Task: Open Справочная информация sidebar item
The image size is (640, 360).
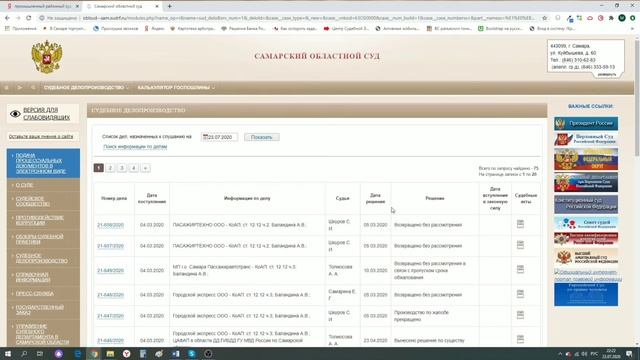Action: [x=33, y=277]
